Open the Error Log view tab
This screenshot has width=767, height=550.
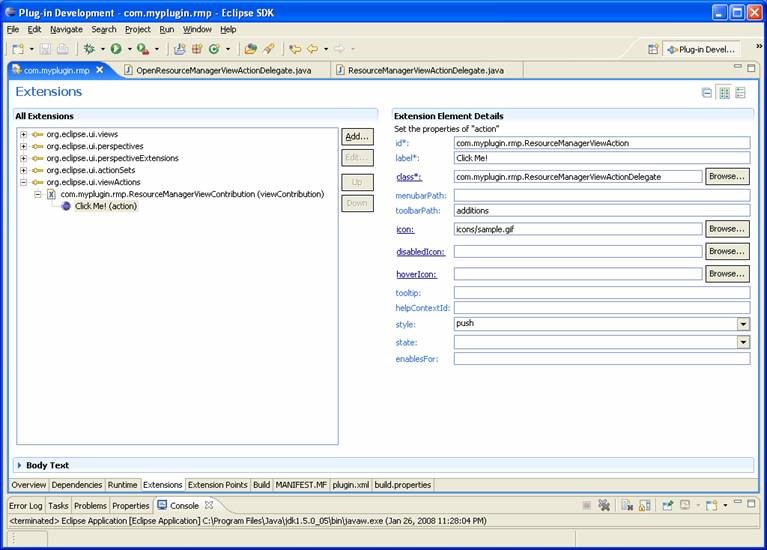[x=26, y=505]
